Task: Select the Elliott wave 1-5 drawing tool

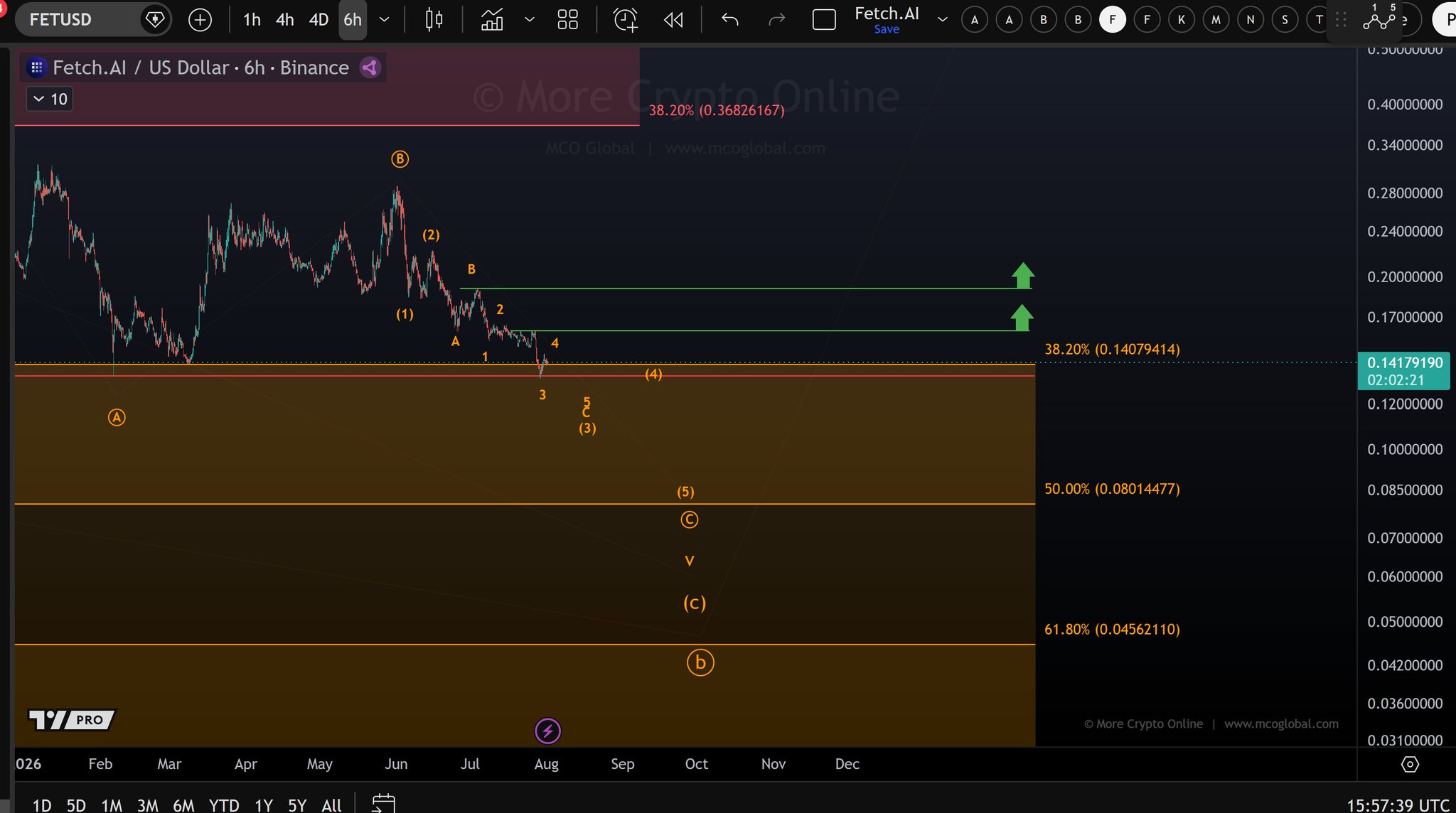Action: click(x=1380, y=18)
